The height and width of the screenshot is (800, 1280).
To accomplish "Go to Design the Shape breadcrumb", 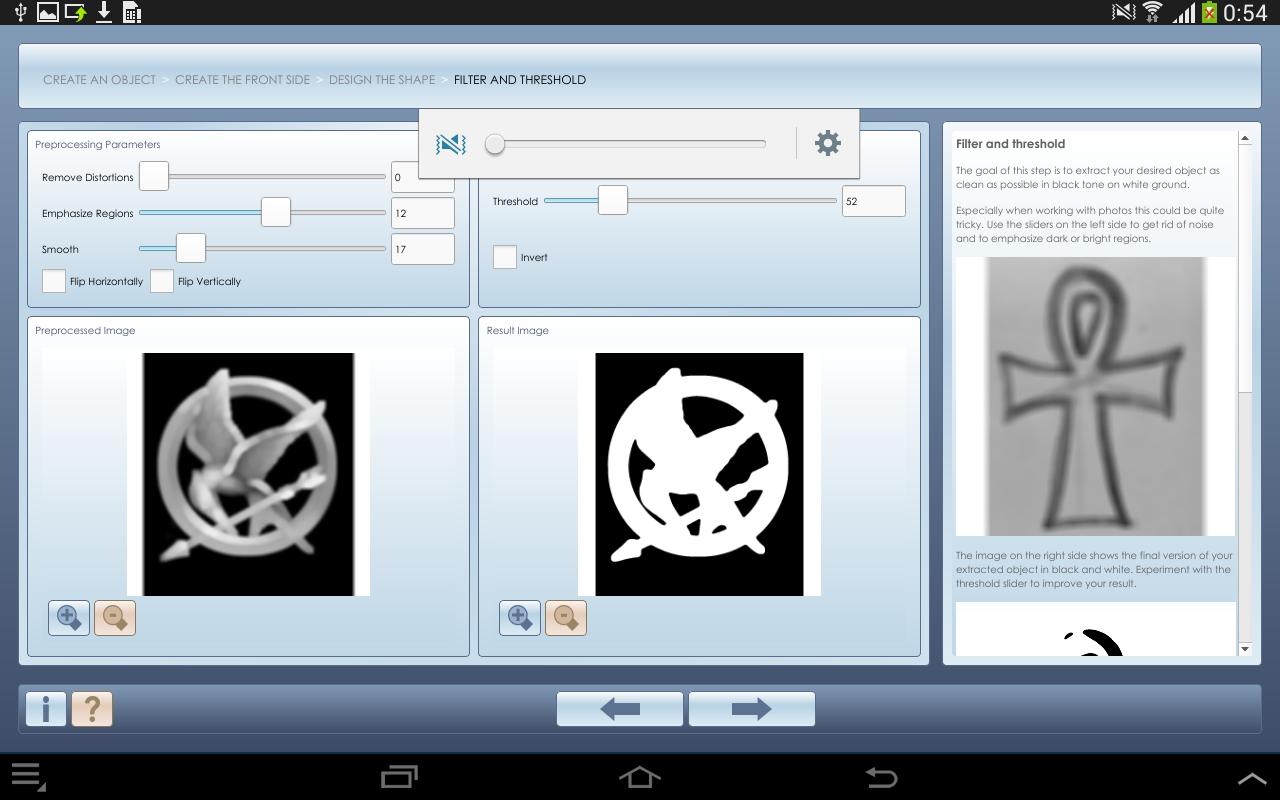I will (x=382, y=80).
